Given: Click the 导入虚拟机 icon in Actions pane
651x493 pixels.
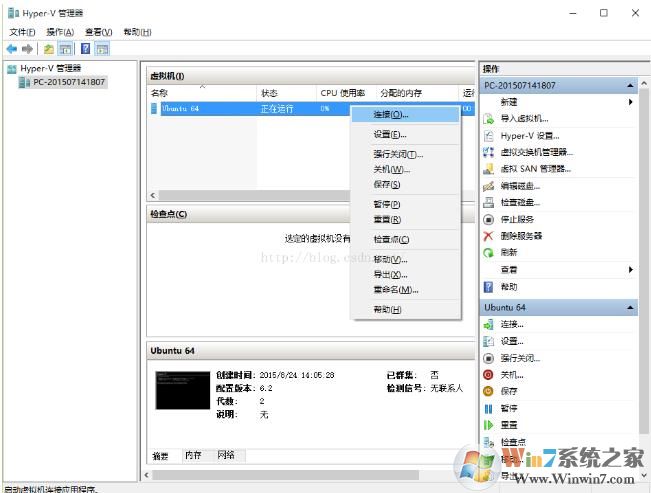Looking at the screenshot, I should click(489, 119).
